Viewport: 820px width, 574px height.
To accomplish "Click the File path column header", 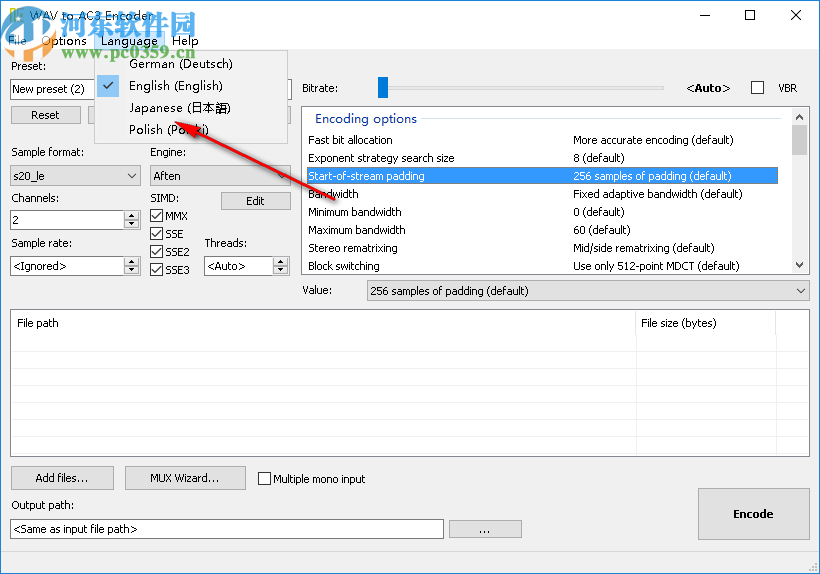I will [x=324, y=323].
